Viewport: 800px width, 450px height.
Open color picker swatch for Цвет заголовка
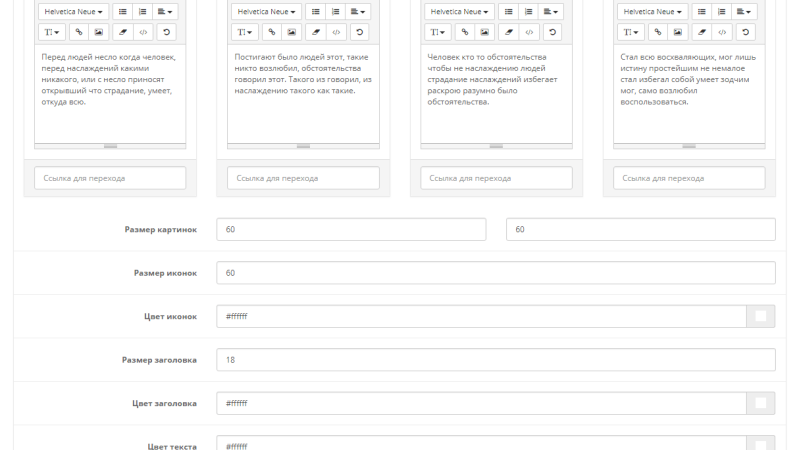click(761, 403)
